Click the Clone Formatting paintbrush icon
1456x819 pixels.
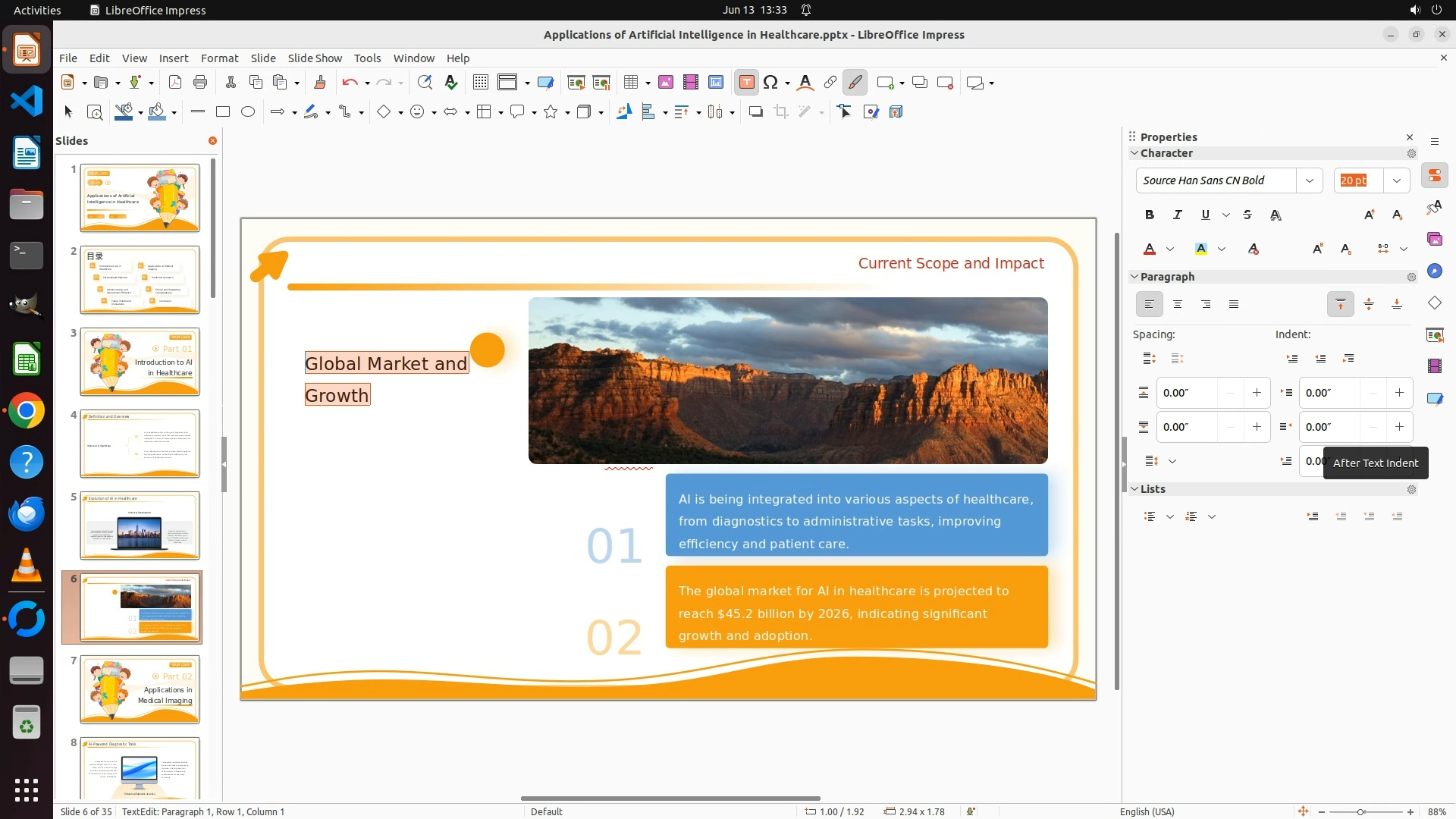click(319, 83)
